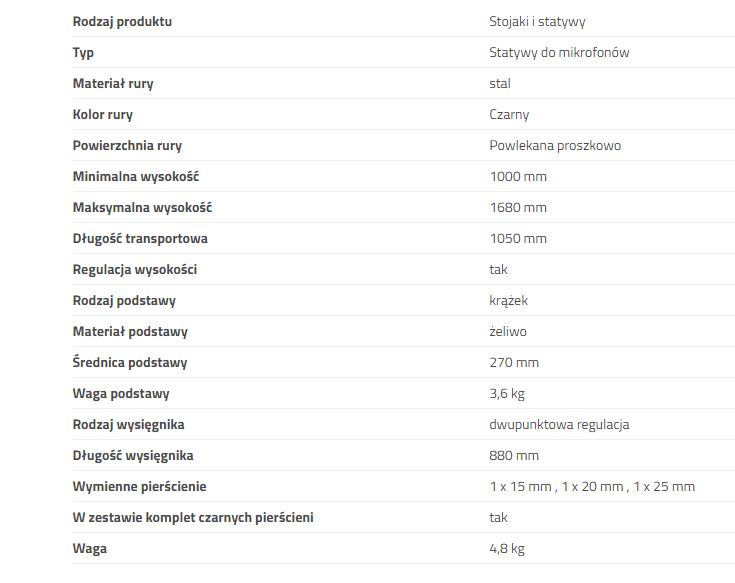Select the 'Stojaki i statywy' value
The width and height of the screenshot is (735, 583).
[537, 22]
